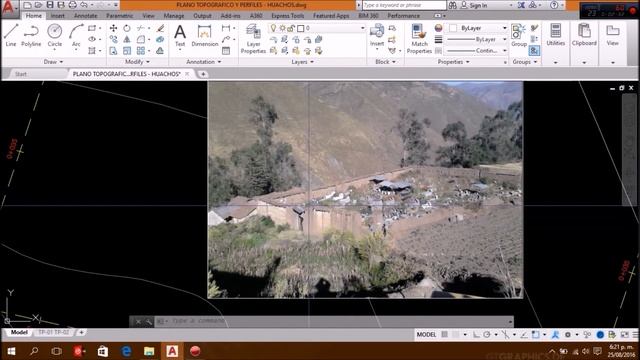Select the Polyline tool

[x=31, y=35]
